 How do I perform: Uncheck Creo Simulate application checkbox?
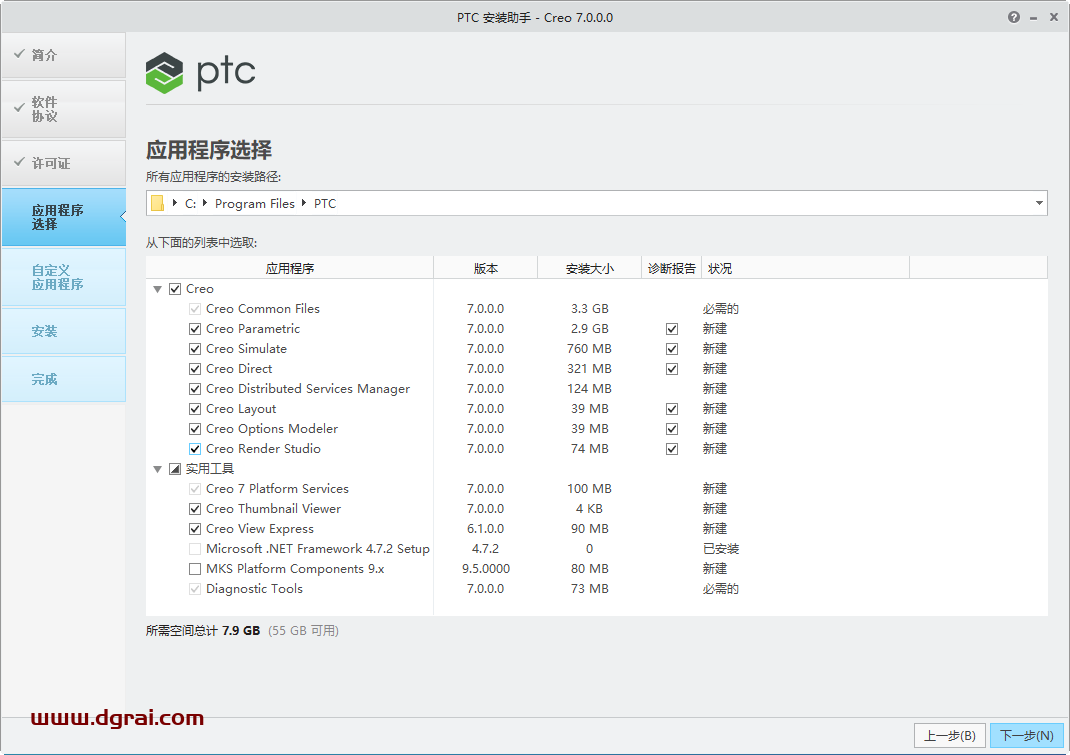[x=195, y=349]
